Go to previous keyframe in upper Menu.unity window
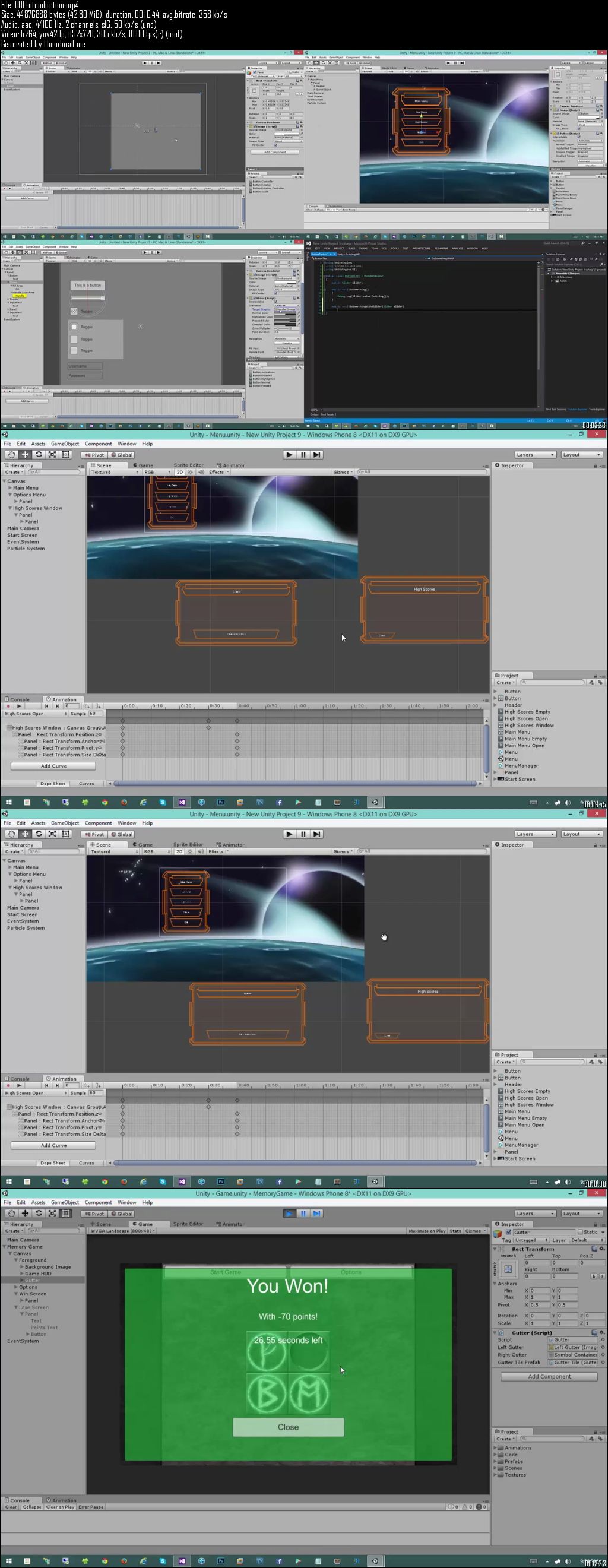The width and height of the screenshot is (608, 1568). pyautogui.click(x=46, y=706)
